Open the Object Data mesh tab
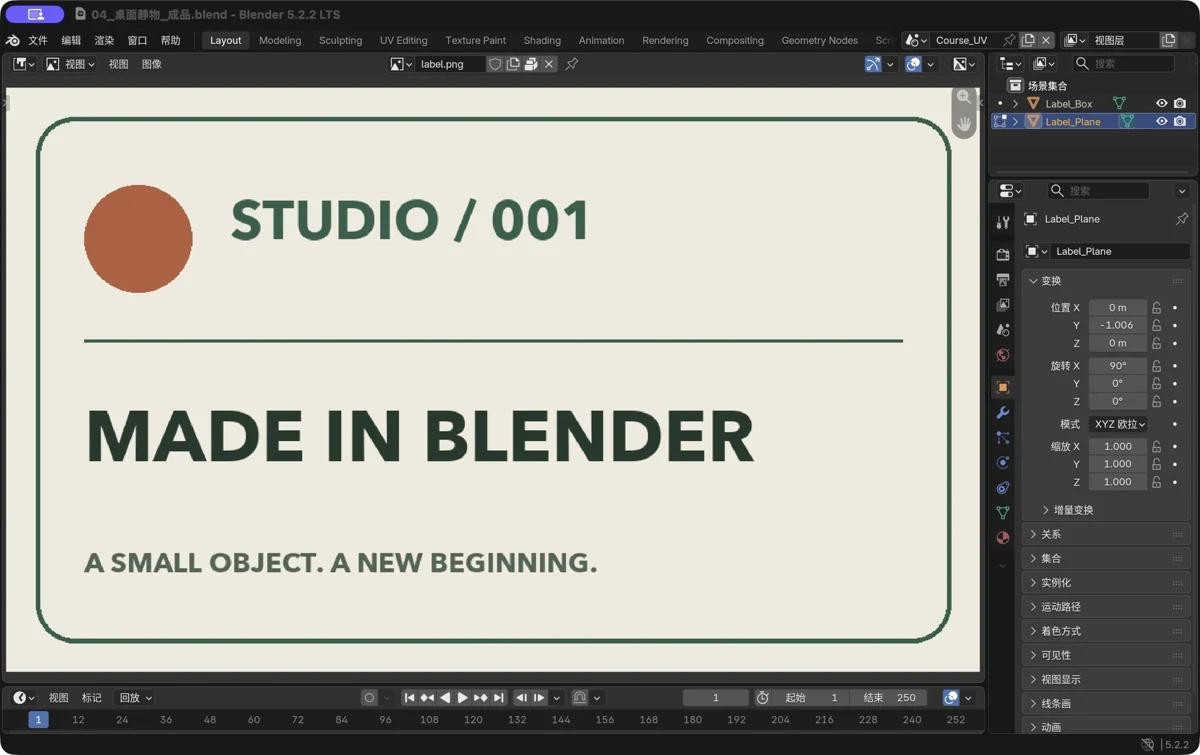Image resolution: width=1200 pixels, height=755 pixels. 1003,512
